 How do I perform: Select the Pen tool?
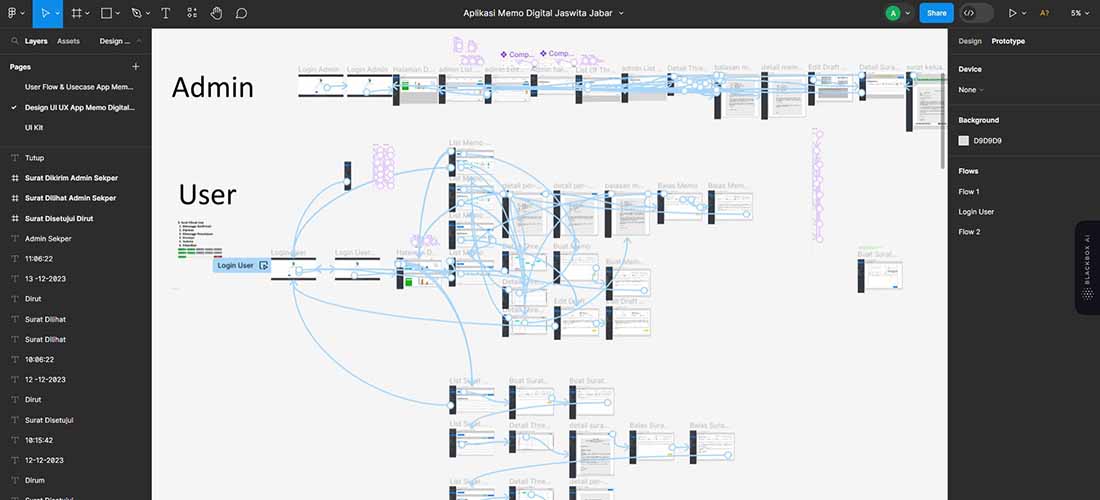pos(136,13)
